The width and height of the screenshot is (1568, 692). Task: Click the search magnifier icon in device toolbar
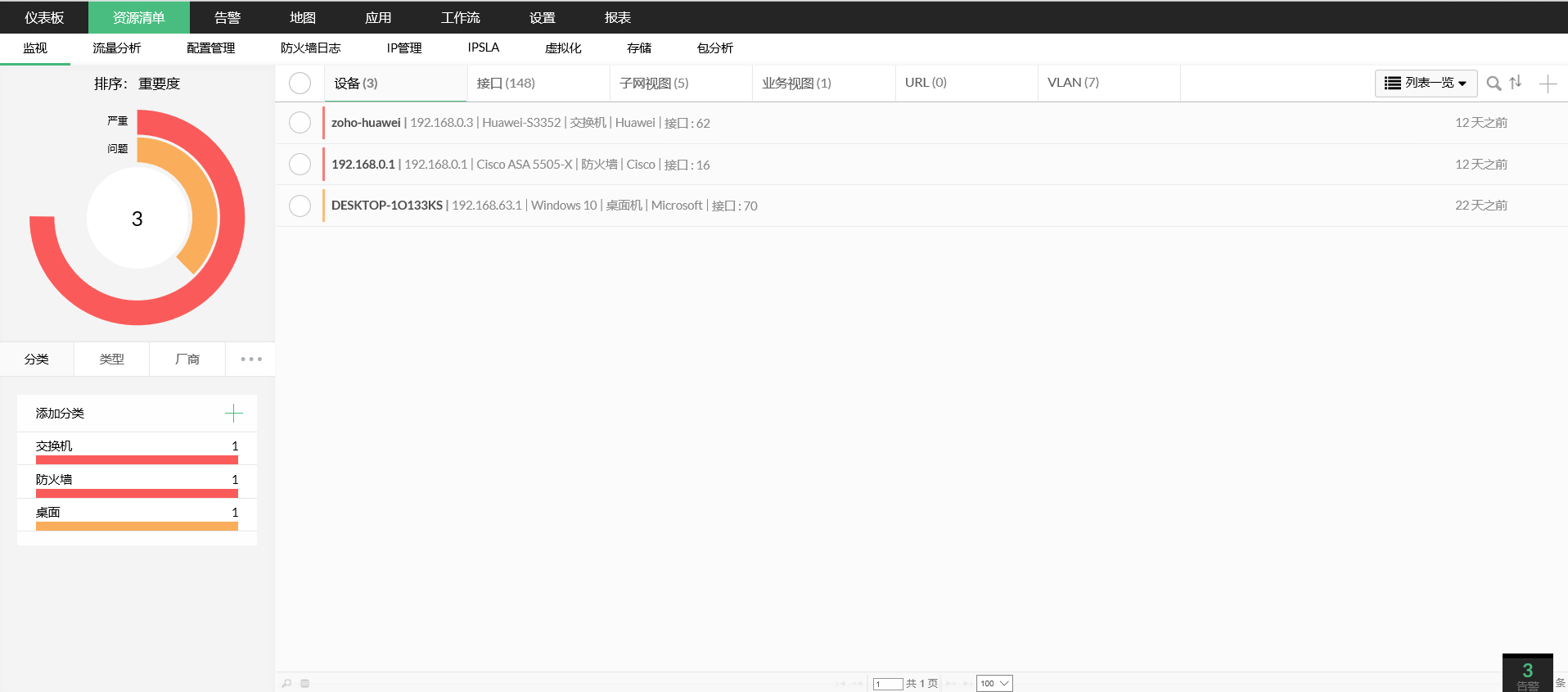pyautogui.click(x=1494, y=84)
